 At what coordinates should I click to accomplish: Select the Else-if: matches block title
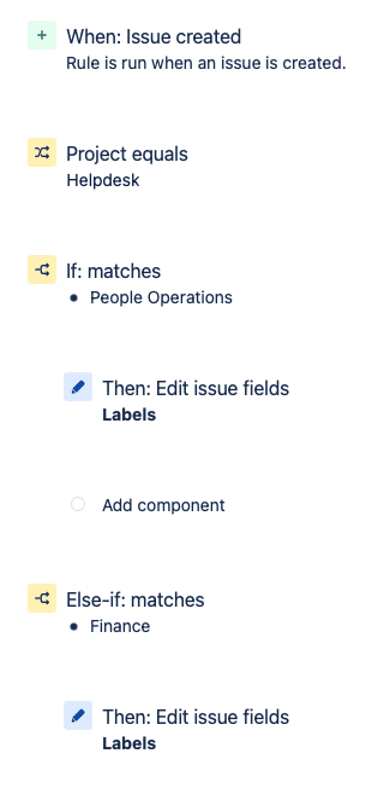pos(135,600)
